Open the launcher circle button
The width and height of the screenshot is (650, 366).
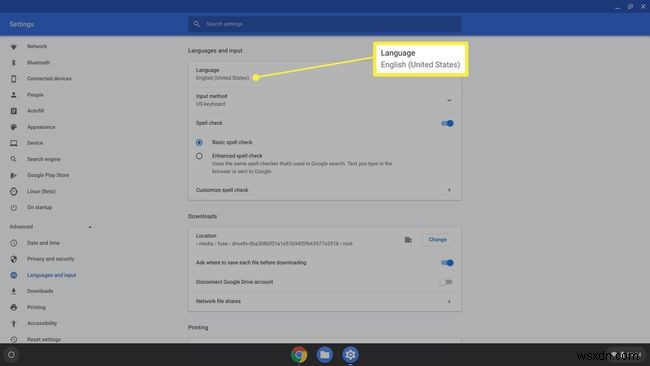tap(11, 355)
